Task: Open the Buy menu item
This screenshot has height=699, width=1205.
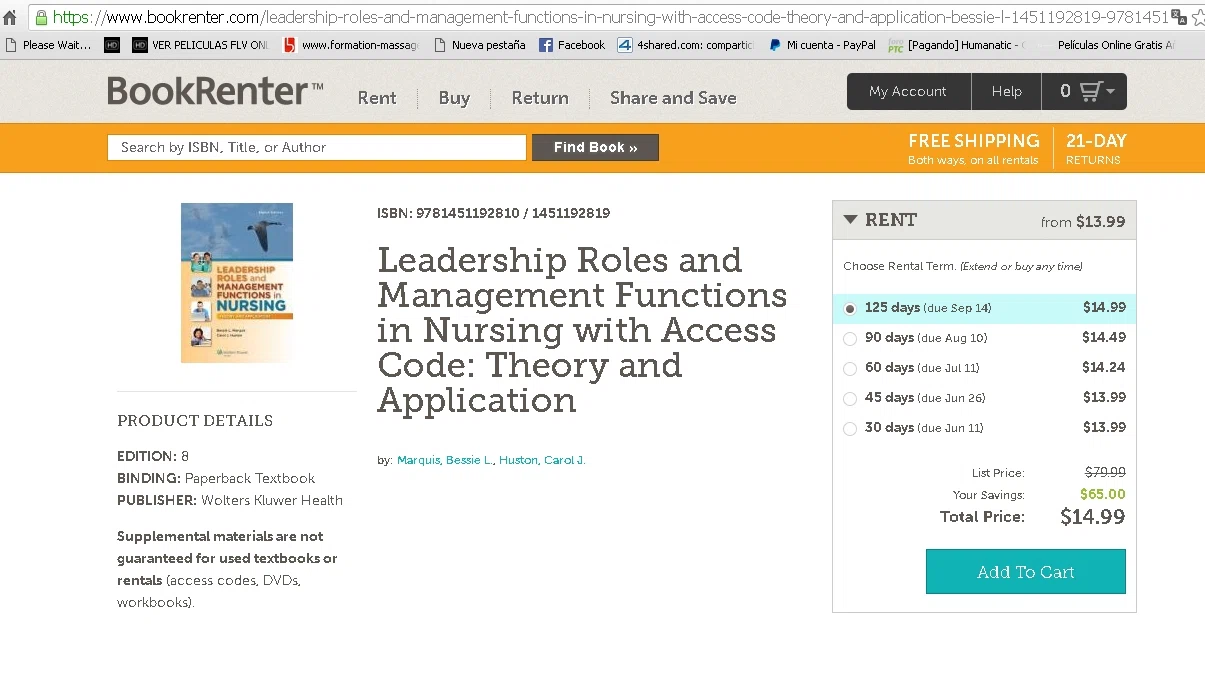Action: [x=454, y=98]
